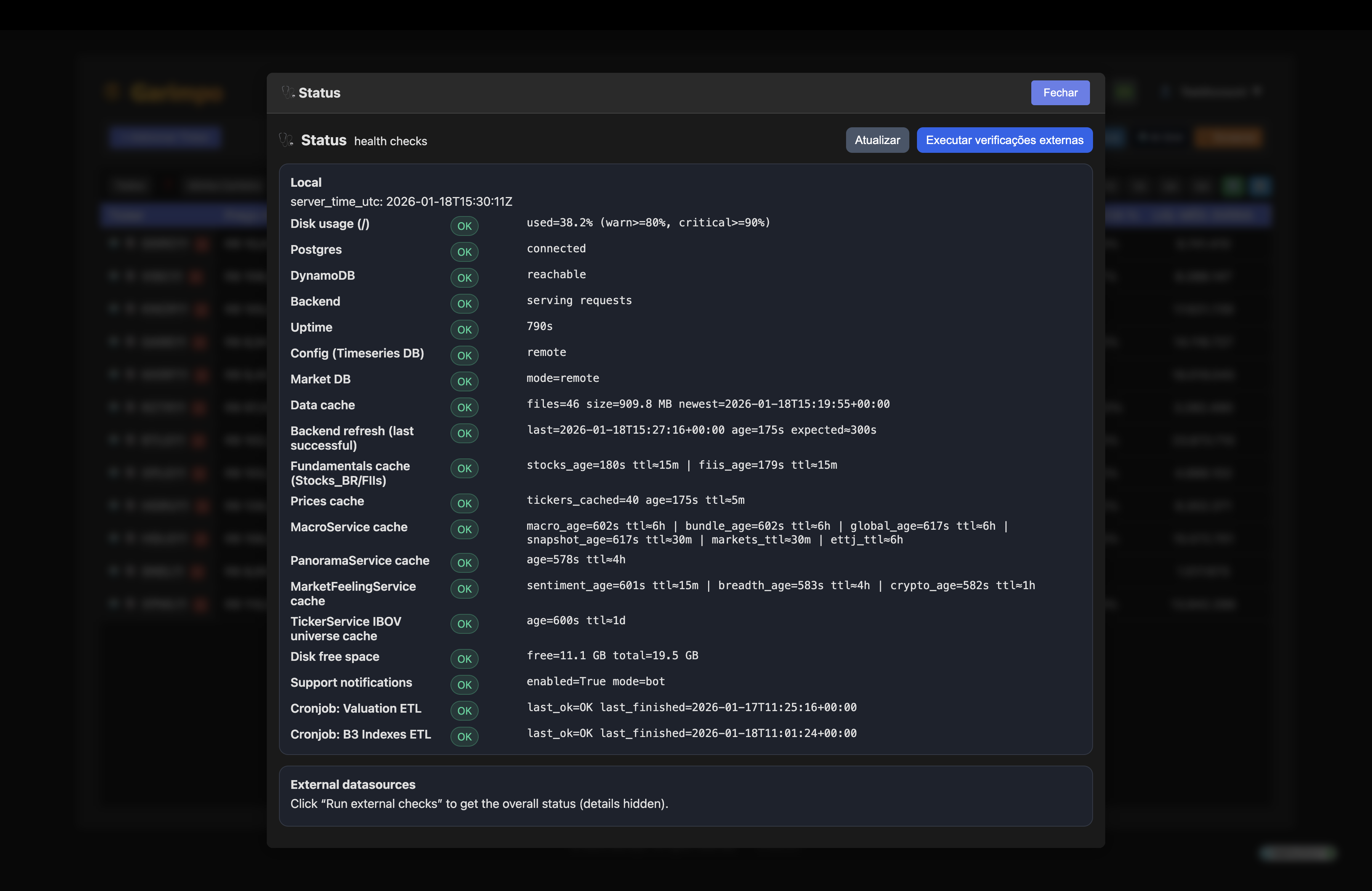Click the OK badge for Cronjob: B3 Indexes ETL
Screen dimensions: 1372x891
pos(464,737)
